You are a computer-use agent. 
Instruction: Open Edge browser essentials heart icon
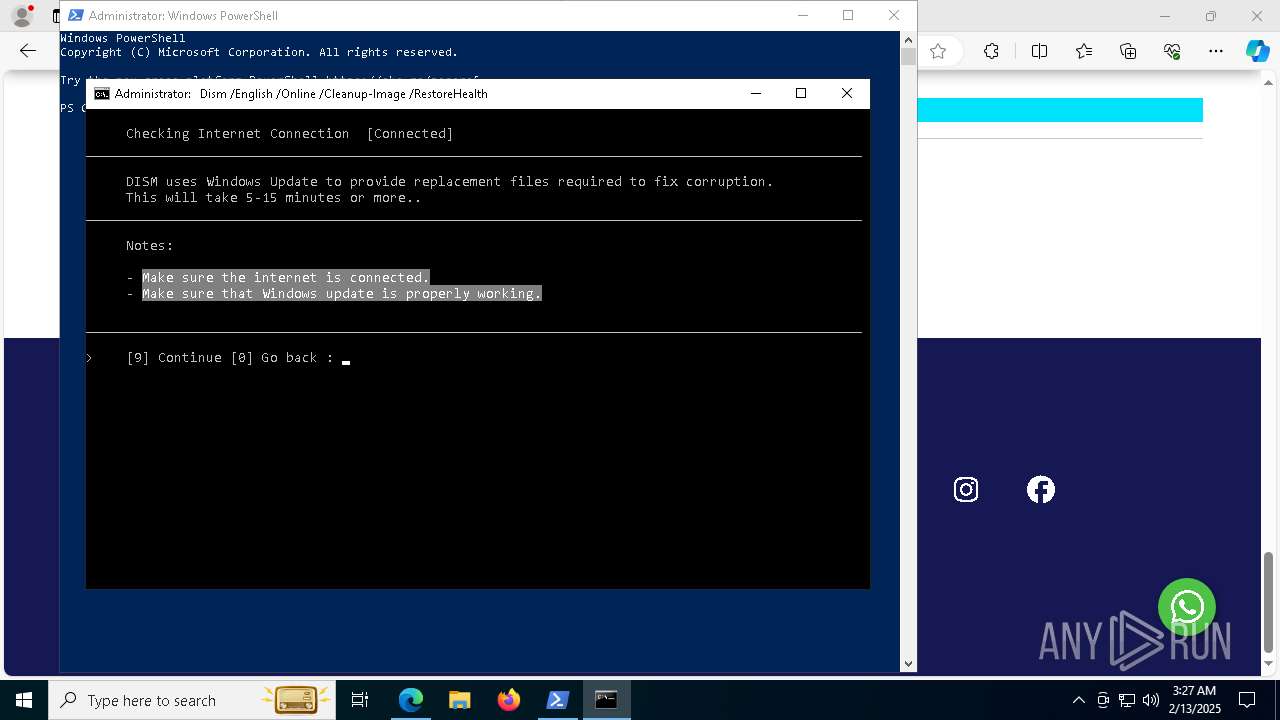(x=1172, y=52)
